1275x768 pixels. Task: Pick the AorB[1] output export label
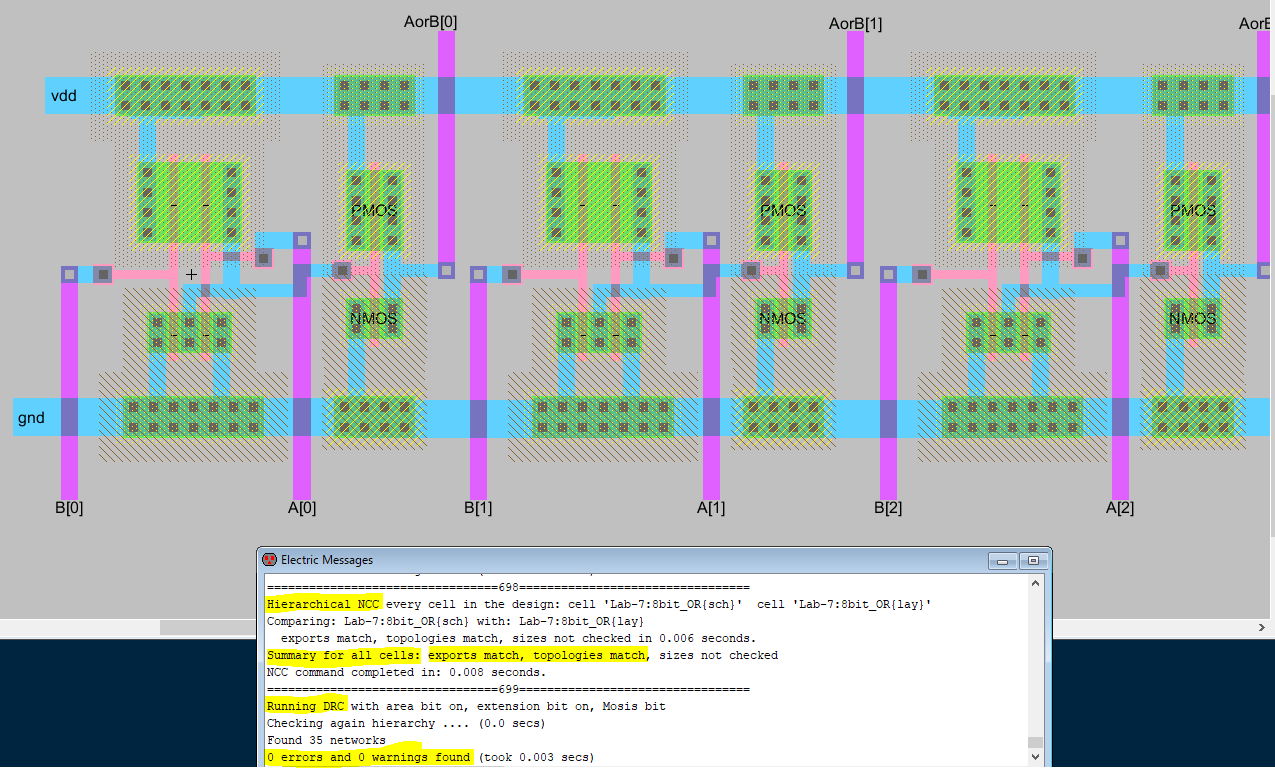click(855, 23)
